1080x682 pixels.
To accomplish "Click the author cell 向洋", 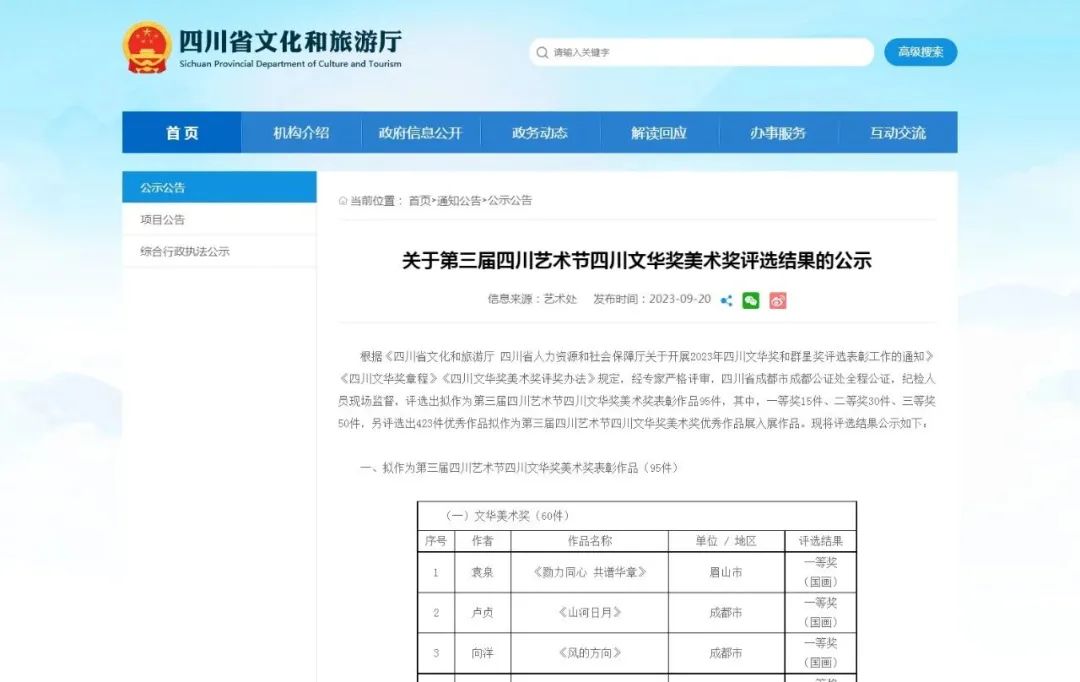I will click(482, 653).
